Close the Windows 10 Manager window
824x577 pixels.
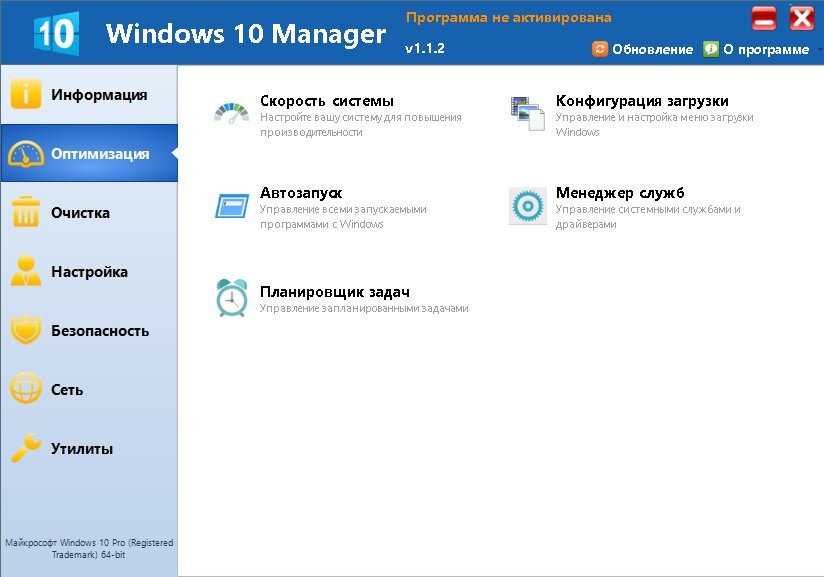coord(801,19)
